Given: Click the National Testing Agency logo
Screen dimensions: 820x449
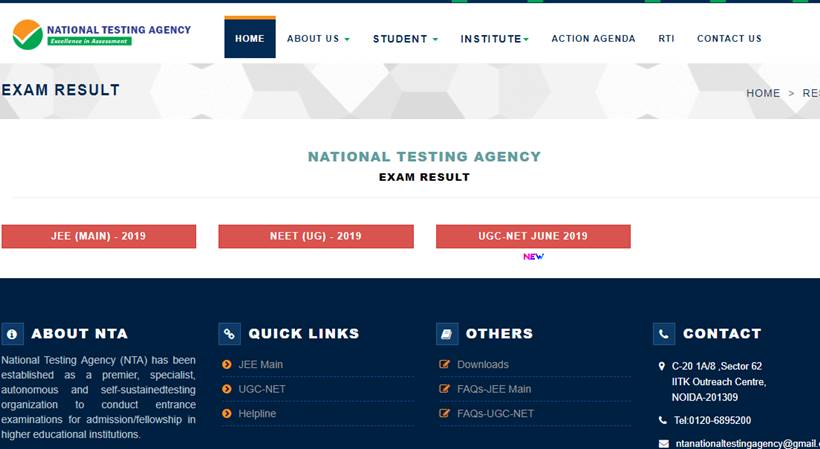Looking at the screenshot, I should (x=102, y=35).
